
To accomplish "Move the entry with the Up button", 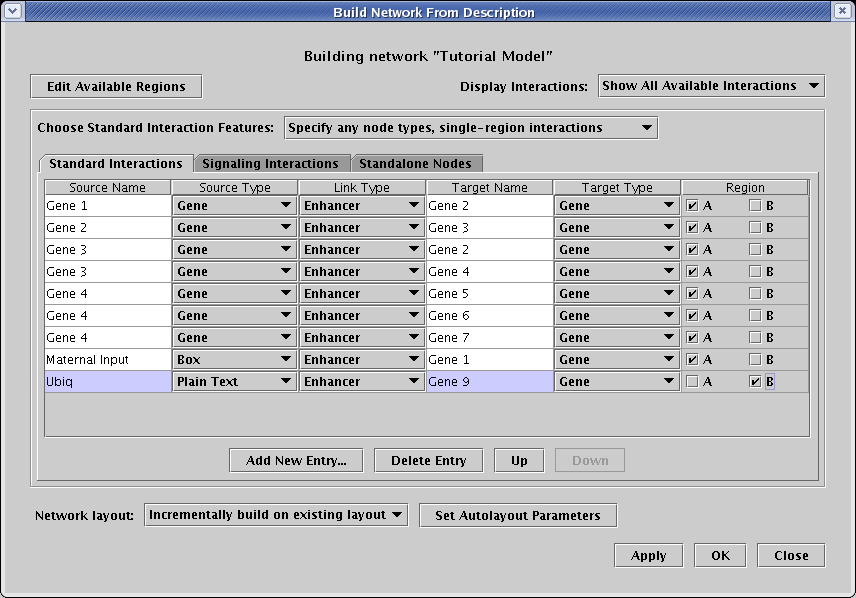I will pyautogui.click(x=519, y=460).
